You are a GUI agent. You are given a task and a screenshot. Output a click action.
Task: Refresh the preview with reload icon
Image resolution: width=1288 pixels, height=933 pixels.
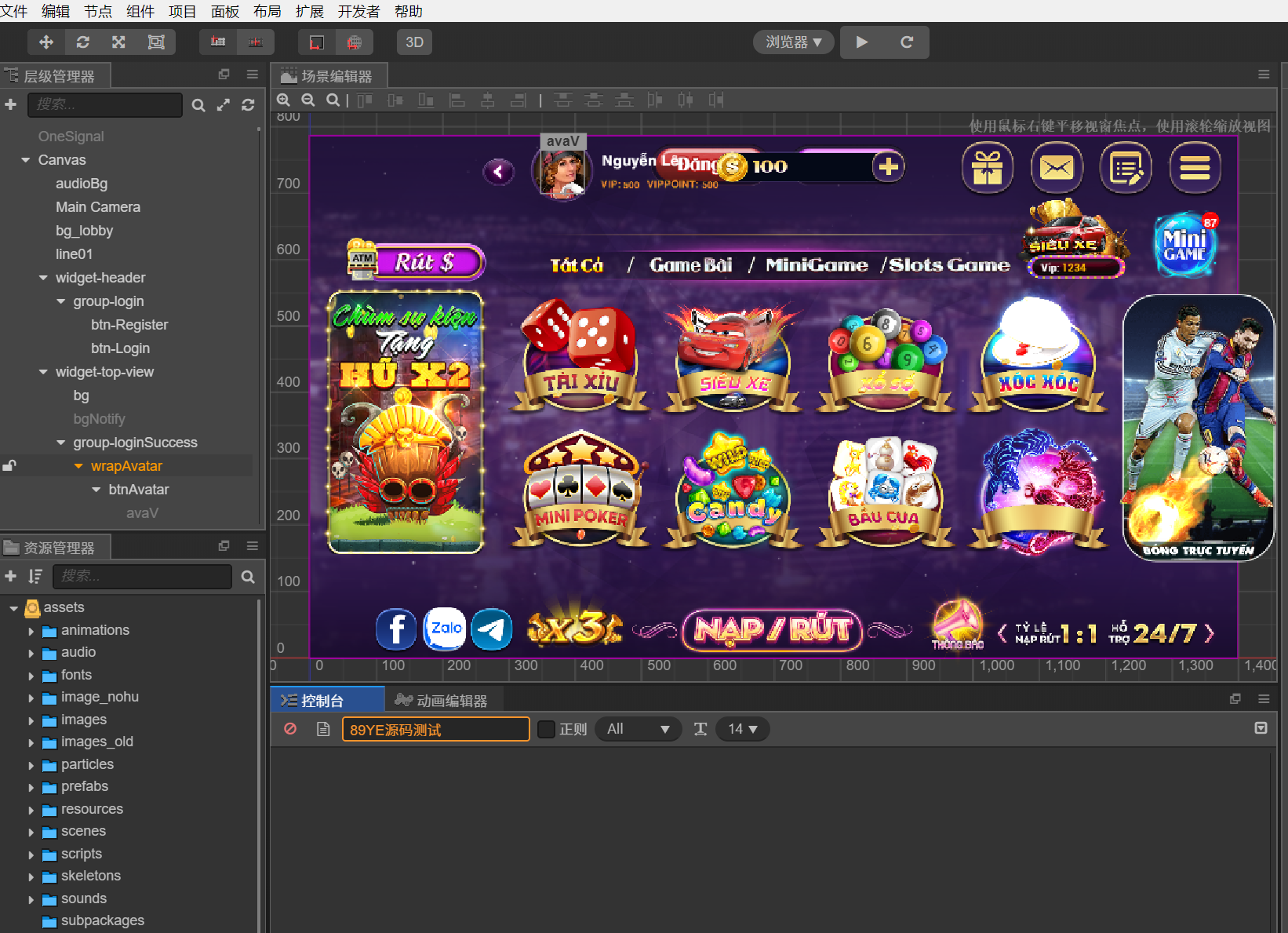pyautogui.click(x=907, y=42)
